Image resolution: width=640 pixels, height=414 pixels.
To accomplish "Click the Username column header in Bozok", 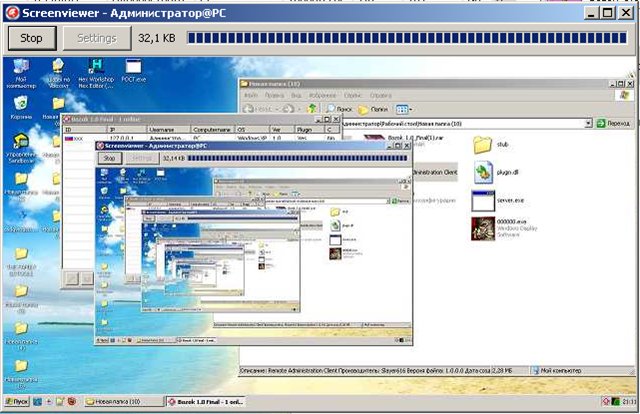I will coord(168,129).
